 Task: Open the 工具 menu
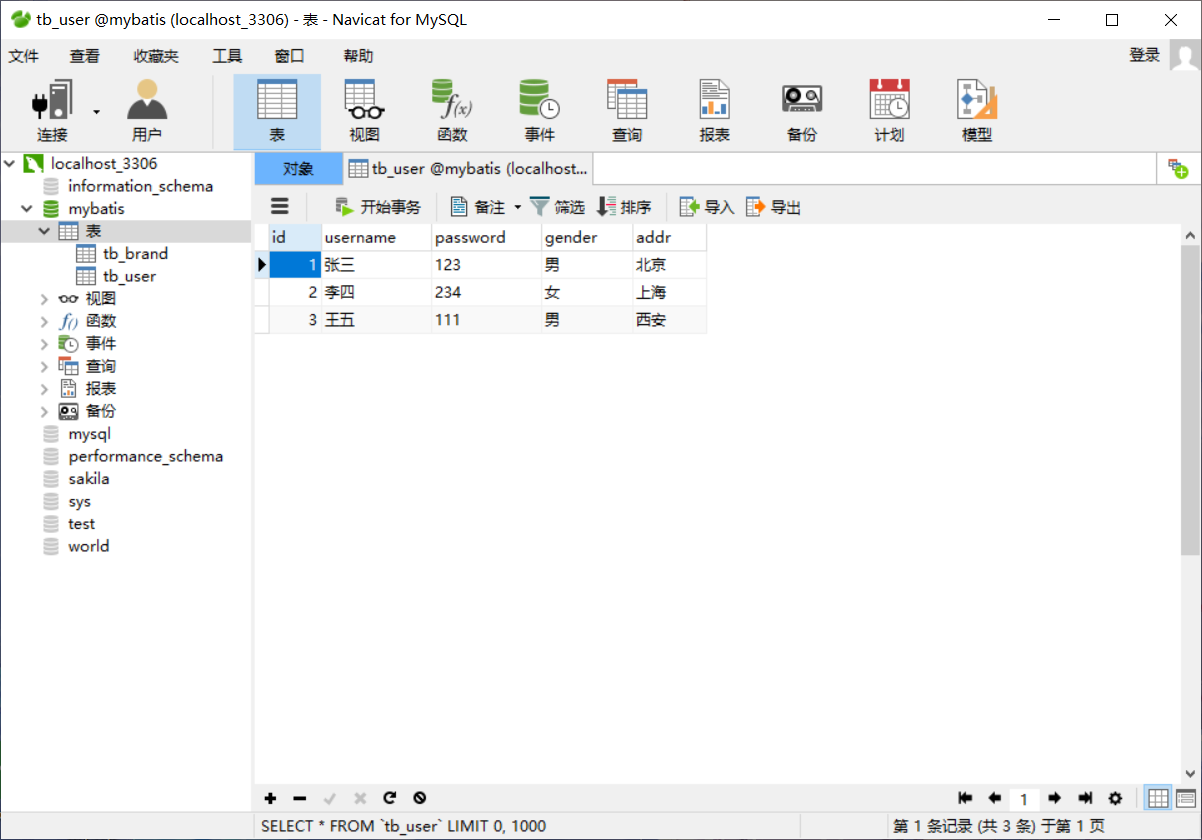[x=227, y=56]
